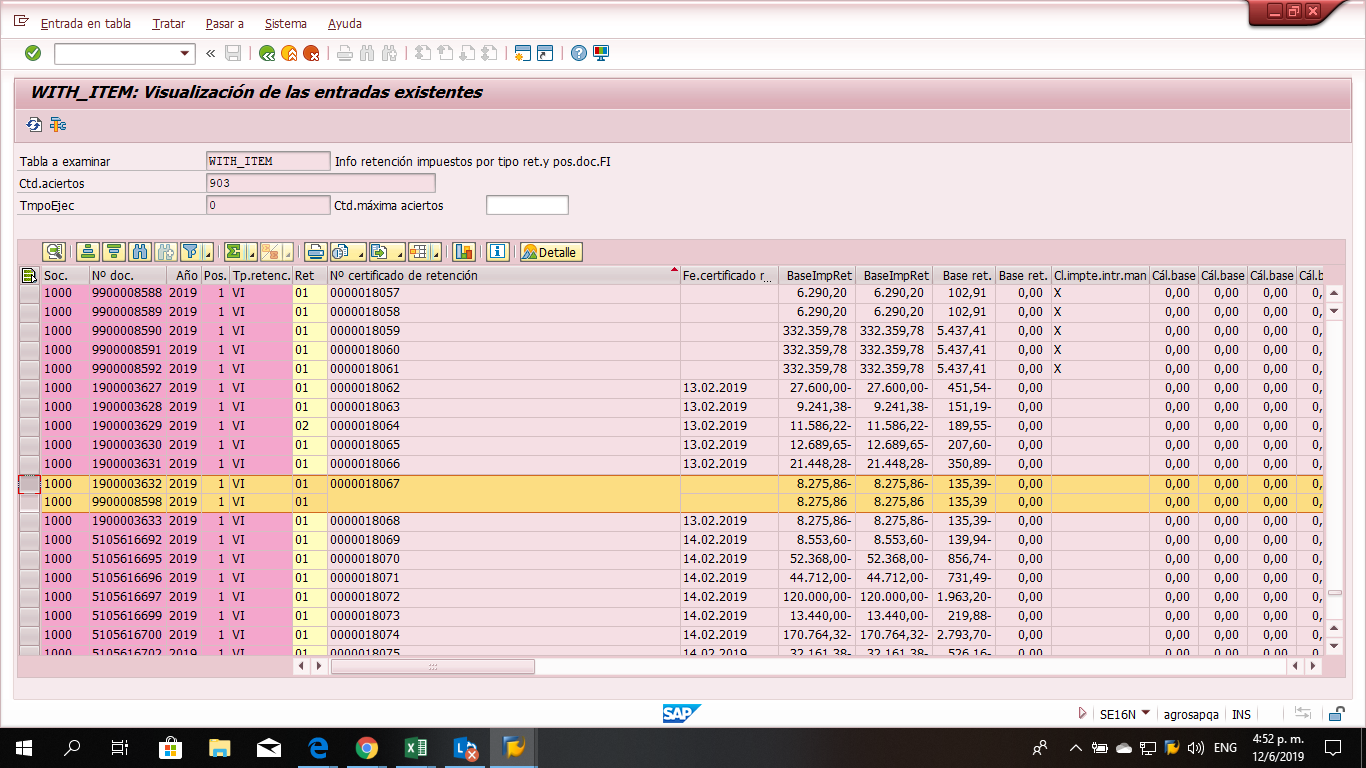Click the grid's horizontal scrollbar thumb
This screenshot has height=768, width=1366.
pos(432,666)
